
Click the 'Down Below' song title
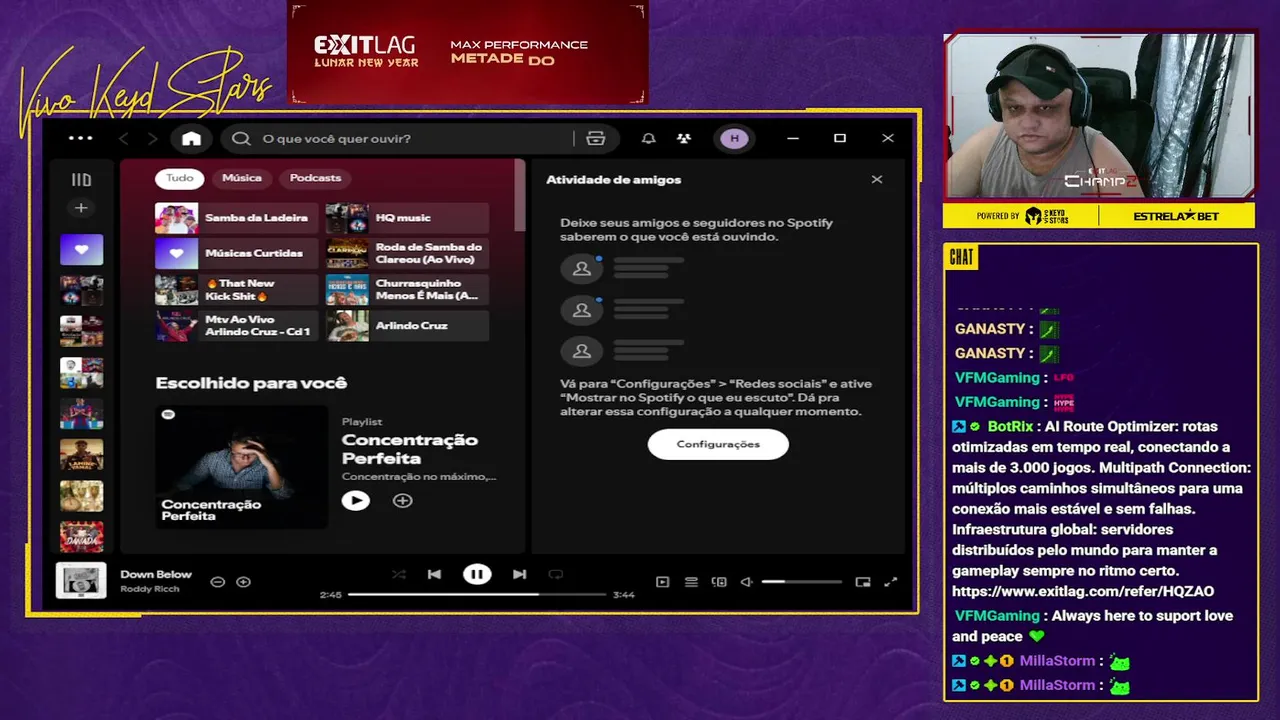[156, 574]
